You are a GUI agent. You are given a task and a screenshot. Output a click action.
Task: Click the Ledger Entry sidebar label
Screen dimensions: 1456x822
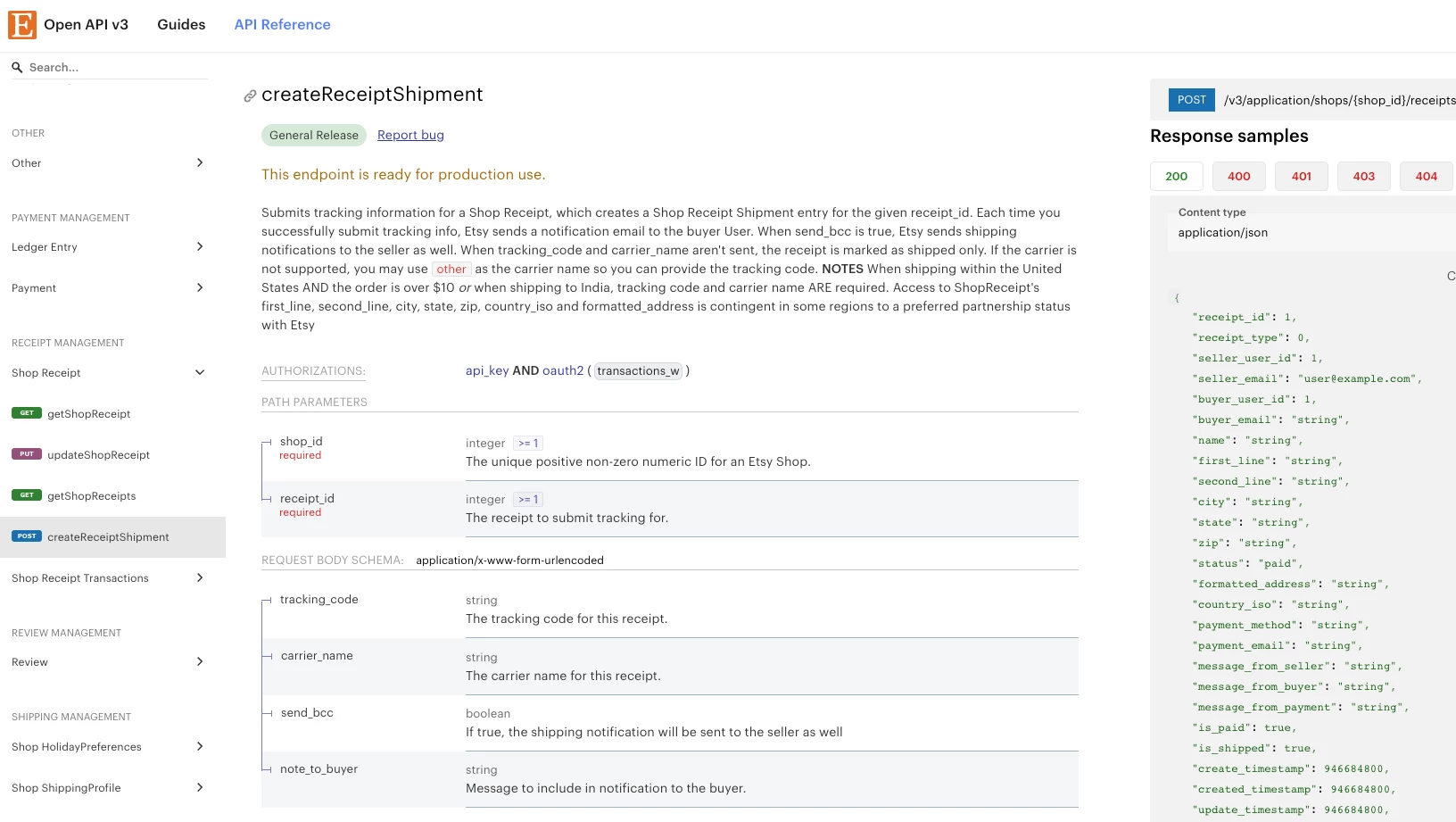(45, 246)
